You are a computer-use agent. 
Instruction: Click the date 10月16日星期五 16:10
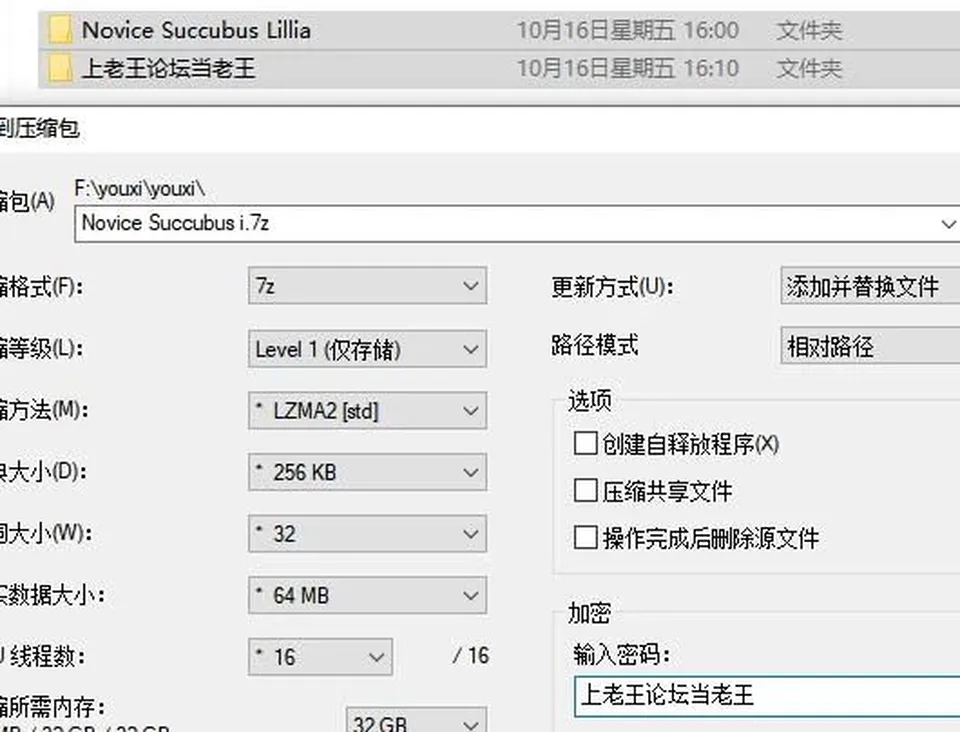point(628,68)
